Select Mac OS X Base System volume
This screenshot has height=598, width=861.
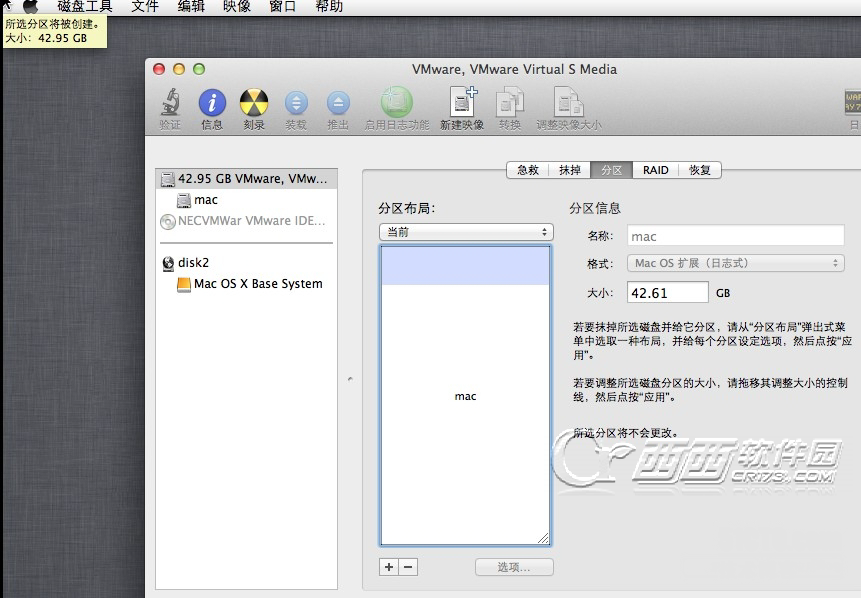point(247,284)
